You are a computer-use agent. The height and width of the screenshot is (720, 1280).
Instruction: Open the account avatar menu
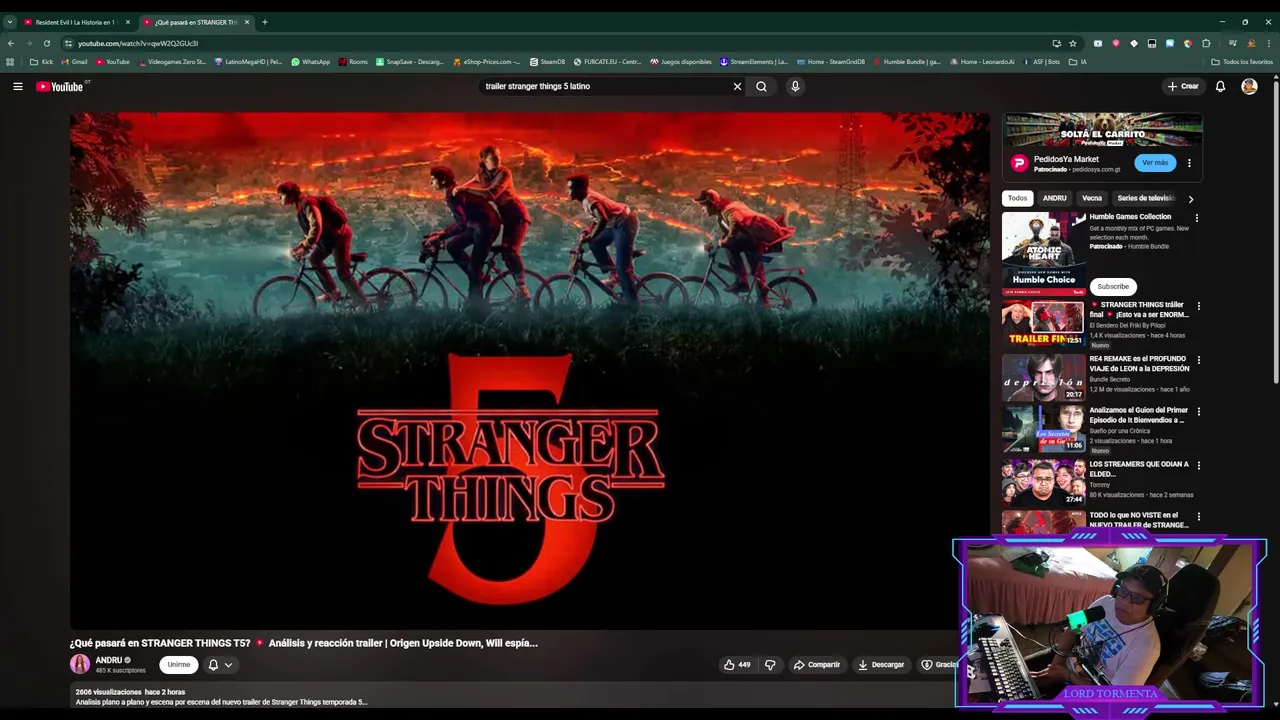[x=1249, y=86]
